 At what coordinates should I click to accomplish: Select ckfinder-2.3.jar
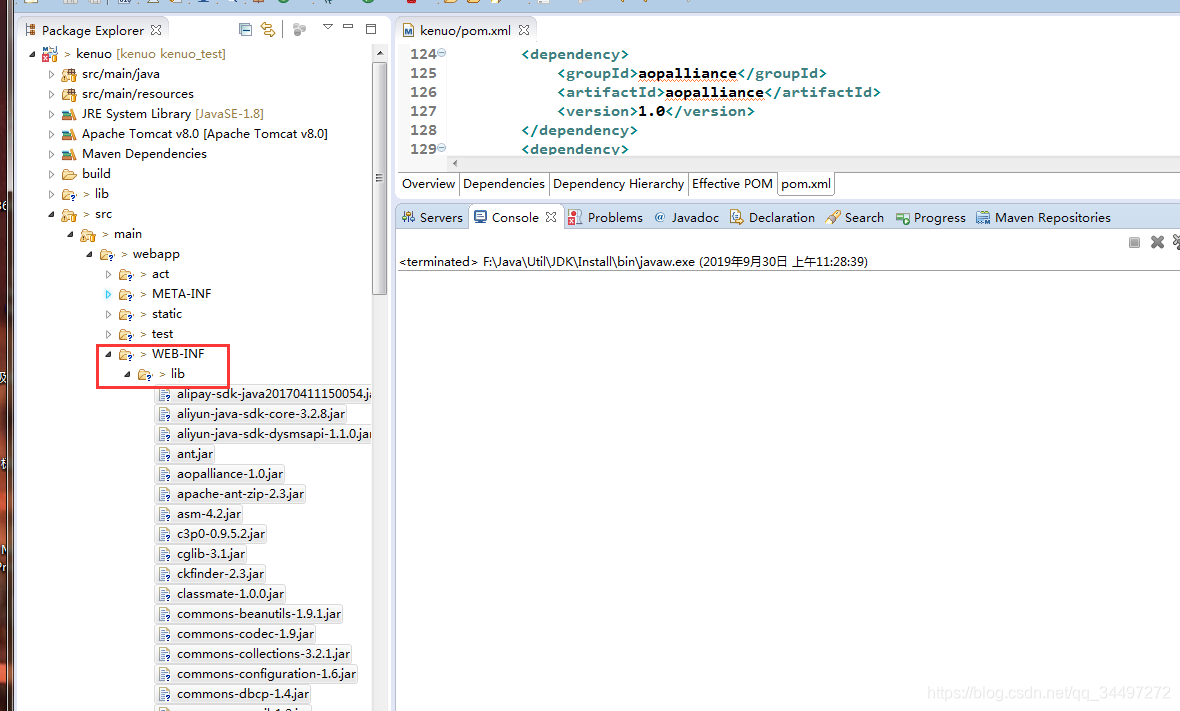(211, 573)
